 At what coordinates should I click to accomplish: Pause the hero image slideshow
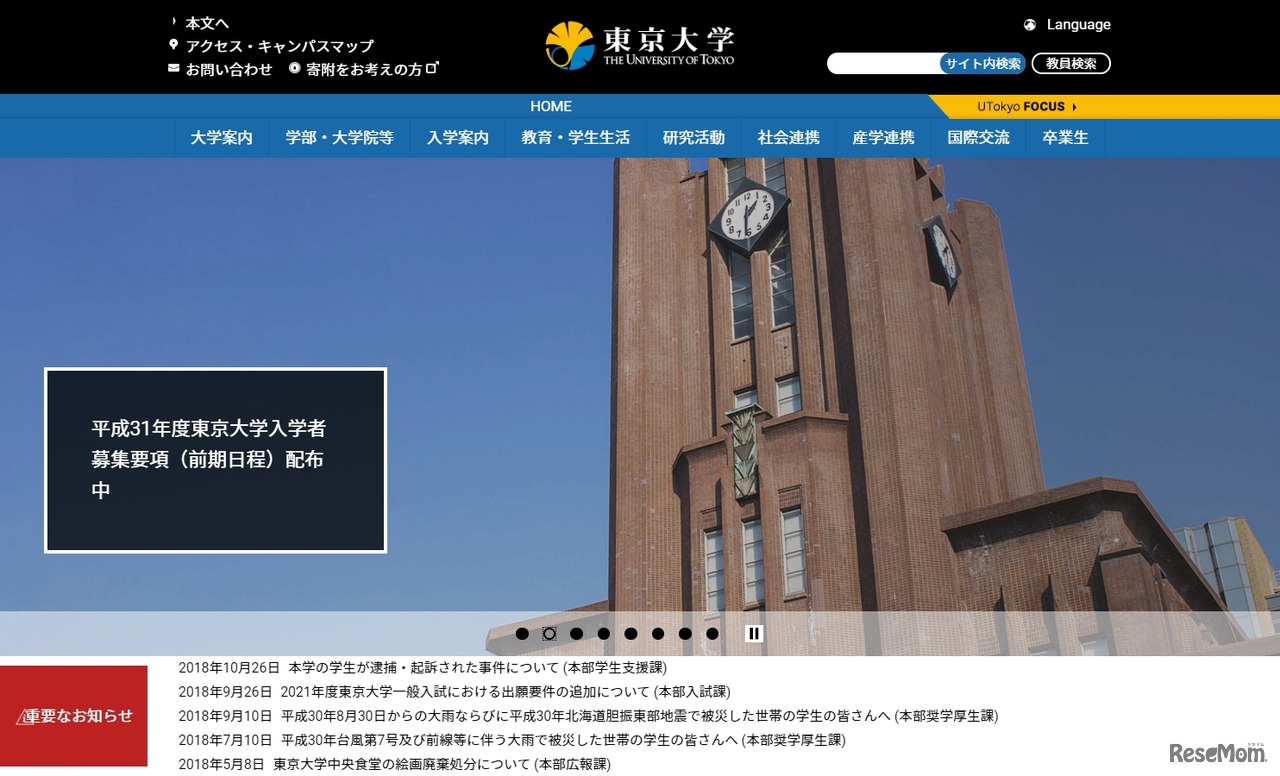coord(754,632)
